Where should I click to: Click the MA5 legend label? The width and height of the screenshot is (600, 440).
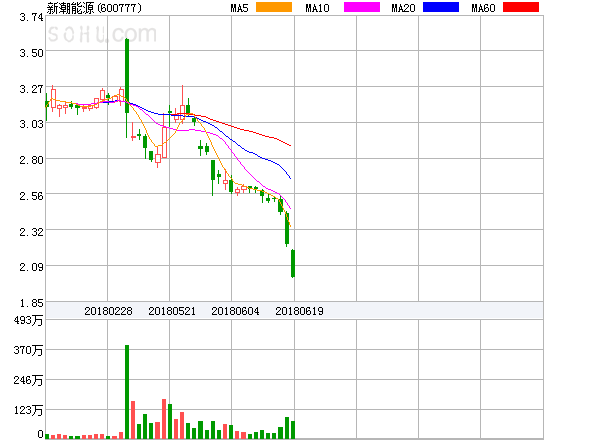[239, 8]
